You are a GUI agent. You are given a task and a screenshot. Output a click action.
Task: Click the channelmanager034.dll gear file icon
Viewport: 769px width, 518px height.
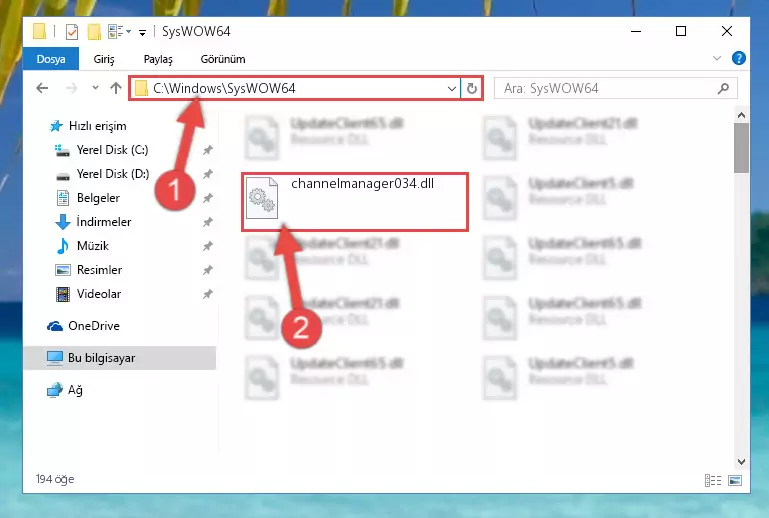click(262, 198)
